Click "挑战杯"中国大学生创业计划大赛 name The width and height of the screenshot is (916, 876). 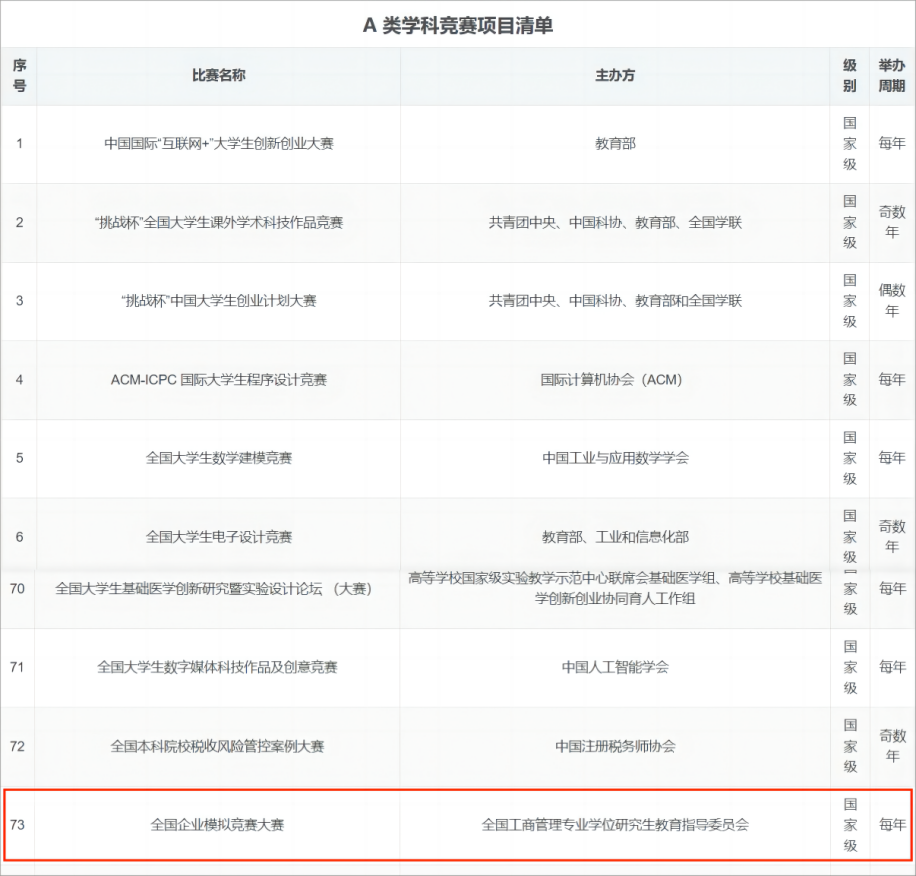(218, 301)
